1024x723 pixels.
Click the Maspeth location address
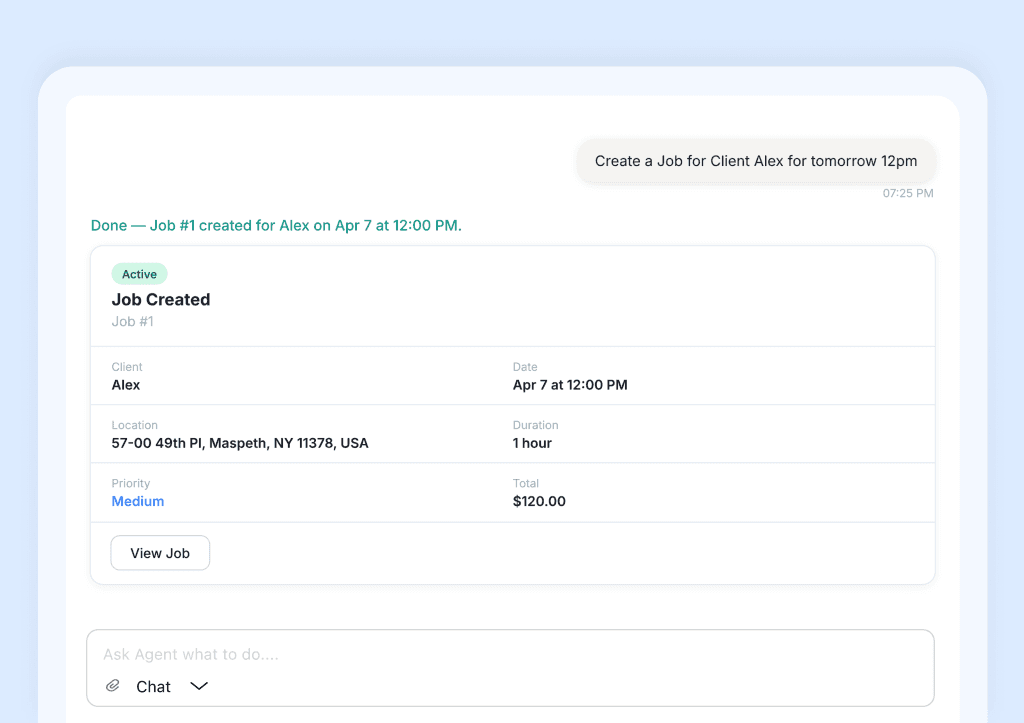pyautogui.click(x=239, y=443)
